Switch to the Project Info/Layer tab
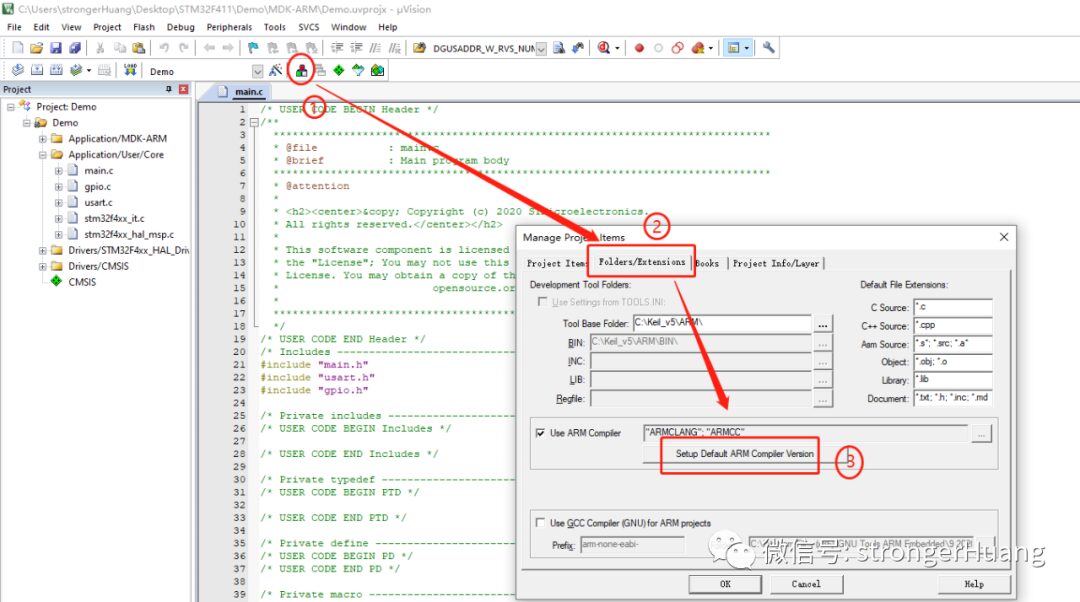Screen dimensions: 1080x602 (776, 263)
